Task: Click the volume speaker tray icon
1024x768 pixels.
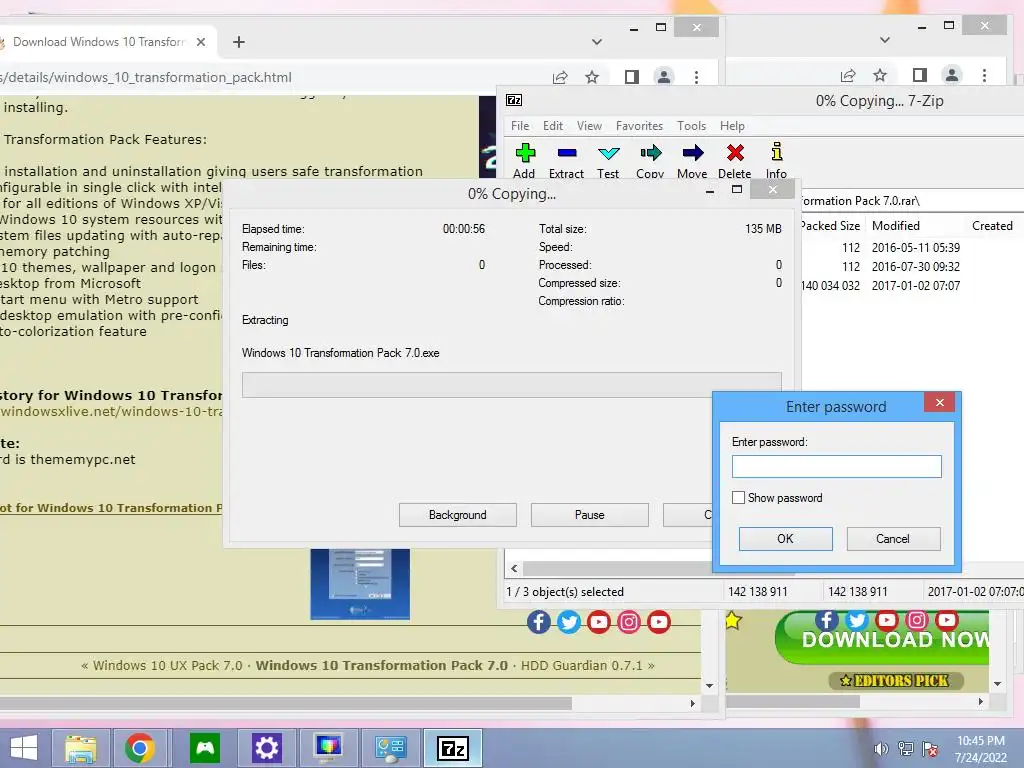Action: (881, 749)
